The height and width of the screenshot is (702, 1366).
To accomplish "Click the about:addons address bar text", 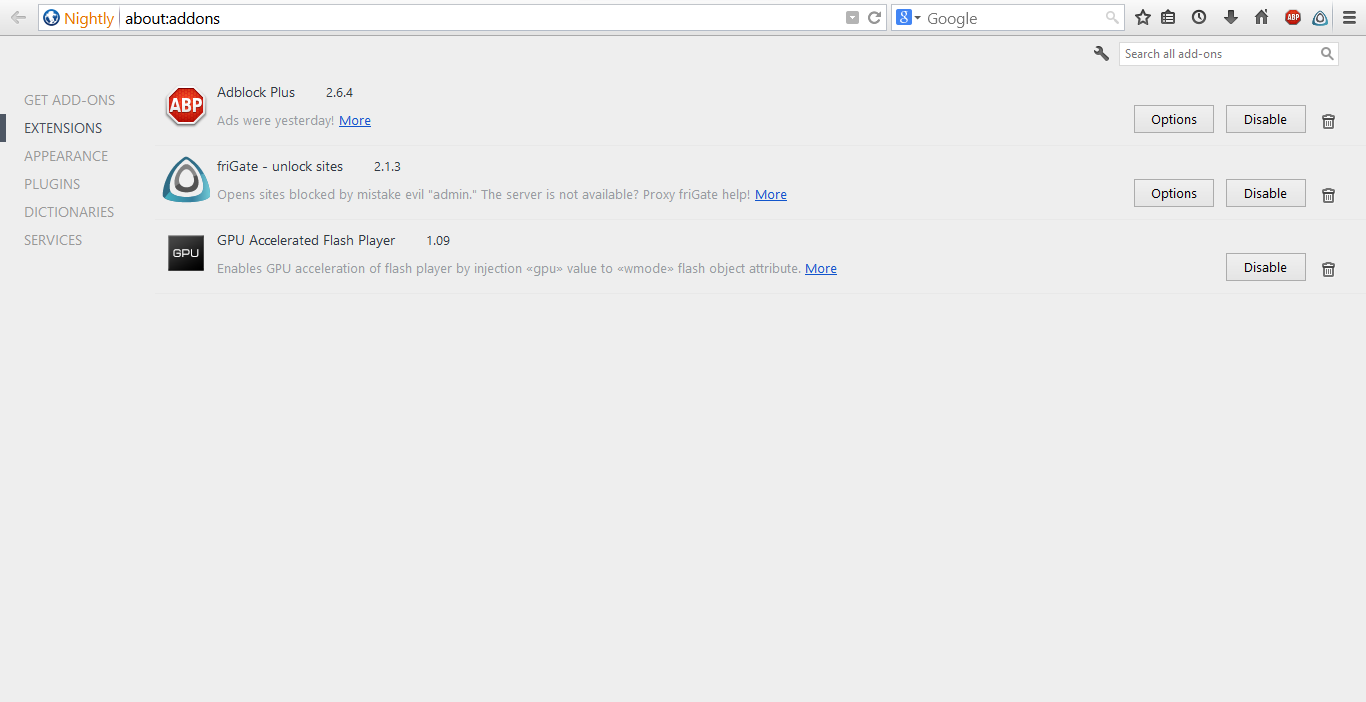I will pos(172,18).
